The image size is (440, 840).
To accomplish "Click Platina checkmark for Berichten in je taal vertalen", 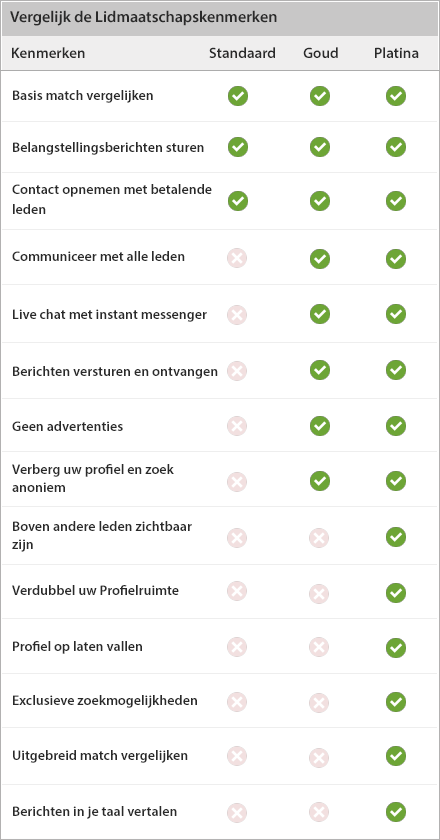I will [396, 812].
